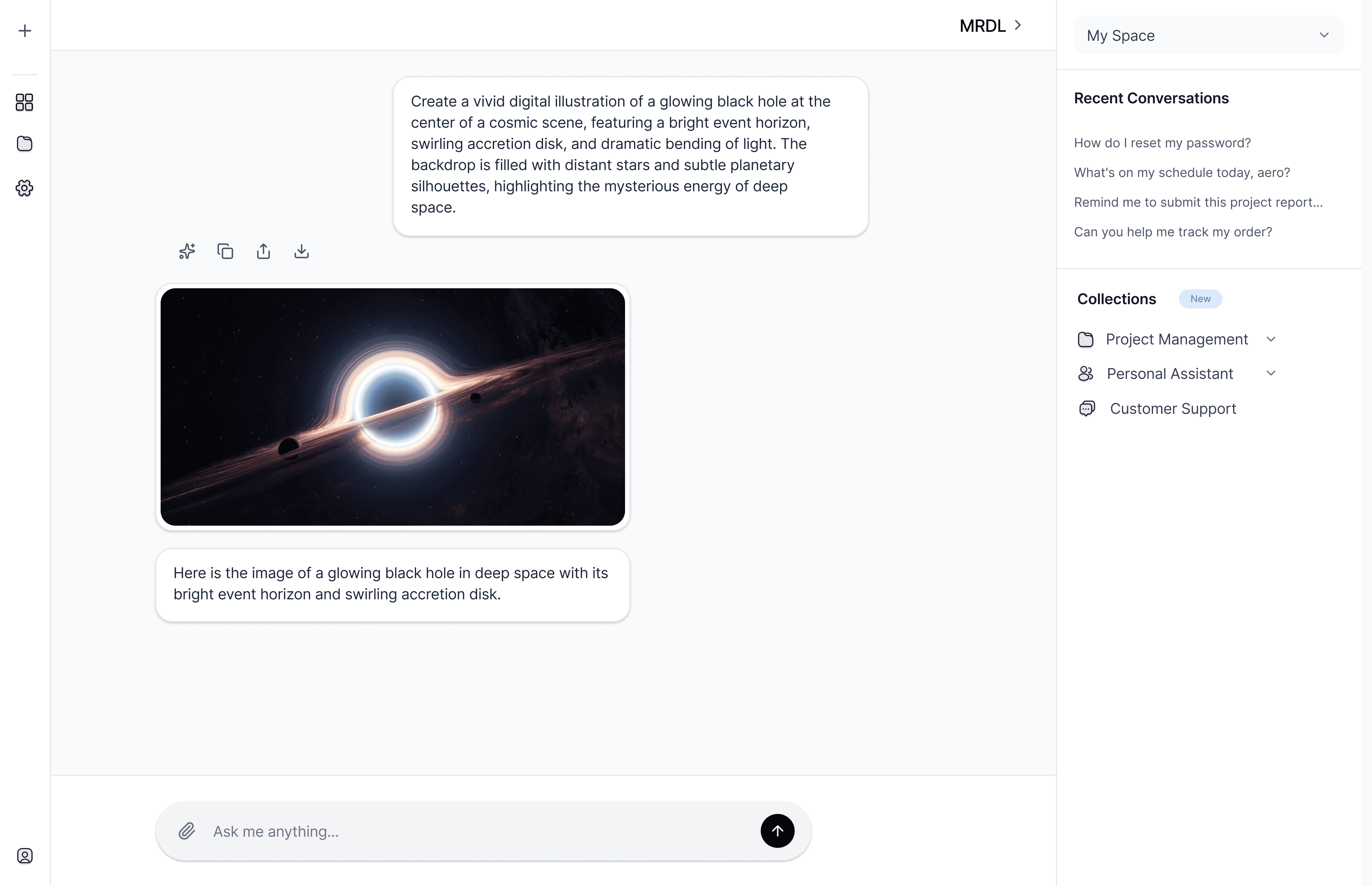The width and height of the screenshot is (1372, 886).
Task: Attach a file using the paperclip icon
Action: click(186, 831)
